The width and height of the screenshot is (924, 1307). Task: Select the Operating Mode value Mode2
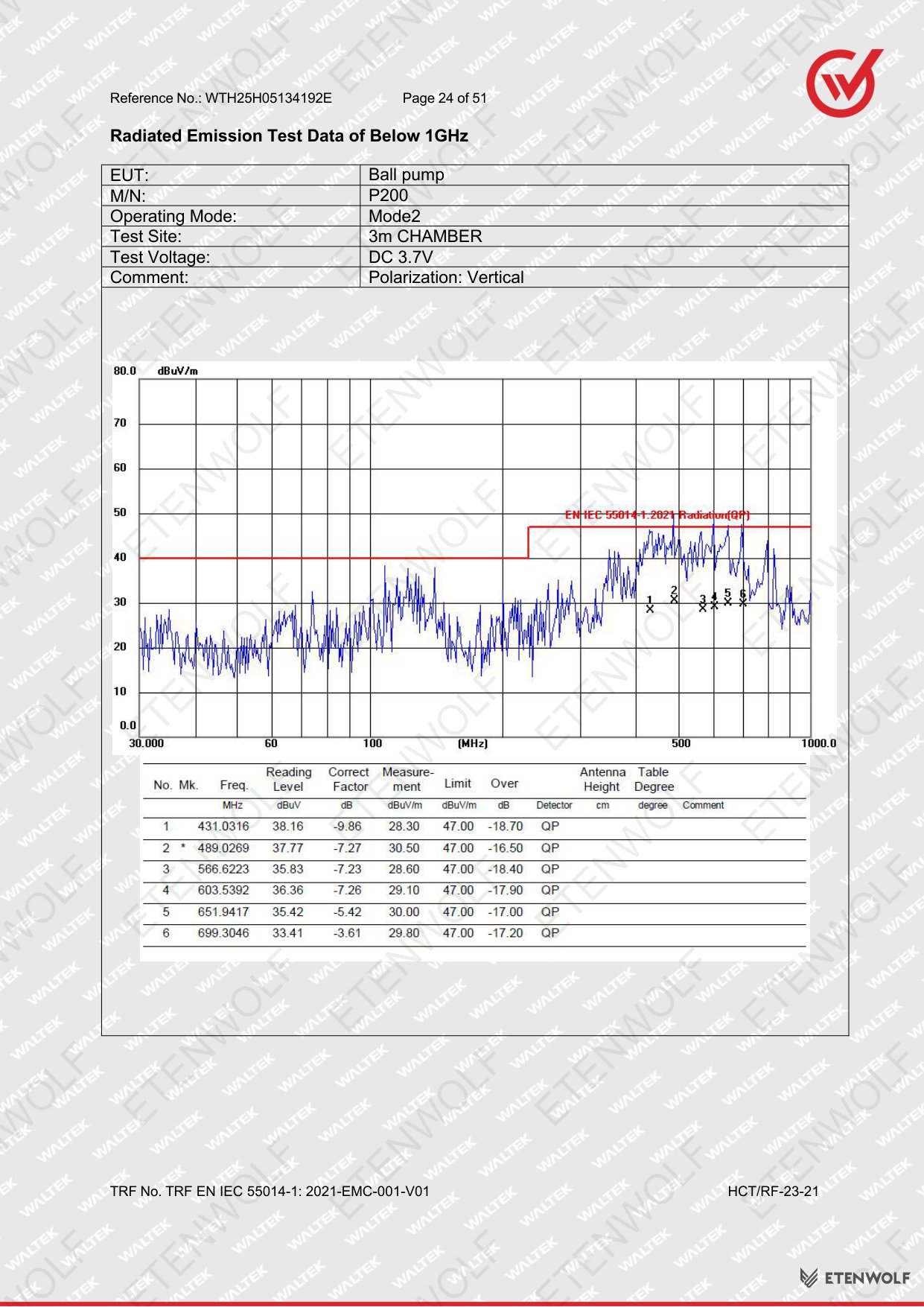point(395,216)
